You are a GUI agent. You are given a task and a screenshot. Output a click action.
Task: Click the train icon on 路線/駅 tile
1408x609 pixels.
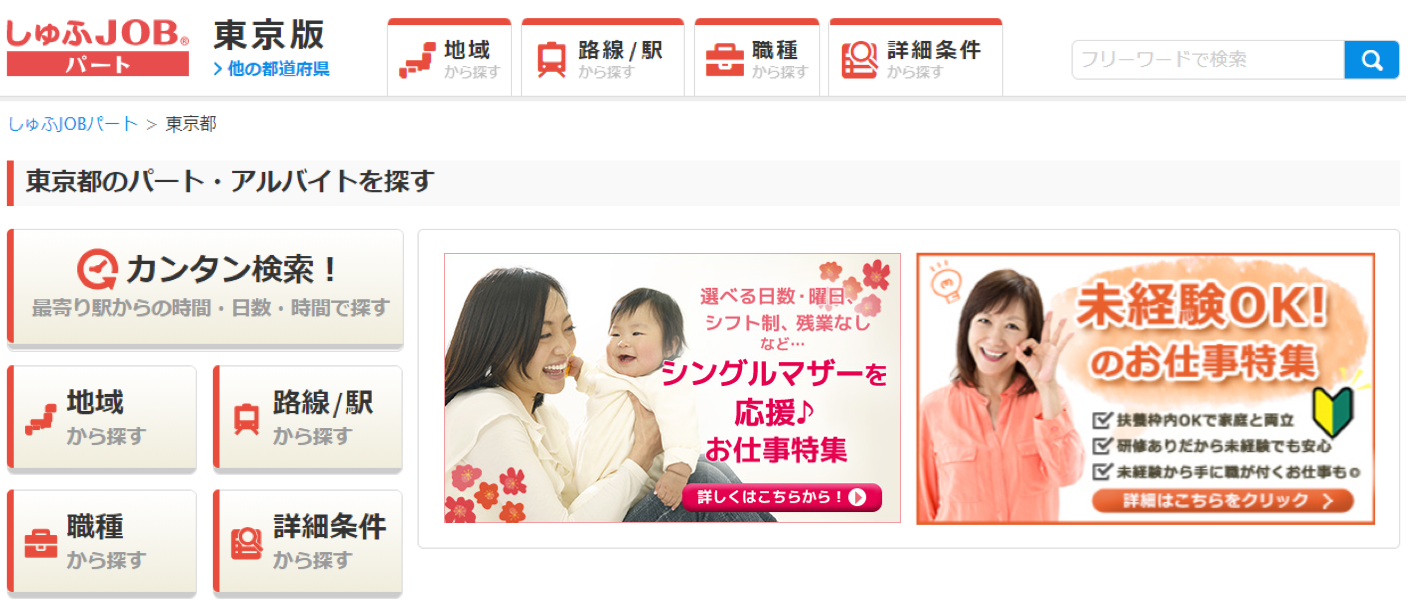246,419
